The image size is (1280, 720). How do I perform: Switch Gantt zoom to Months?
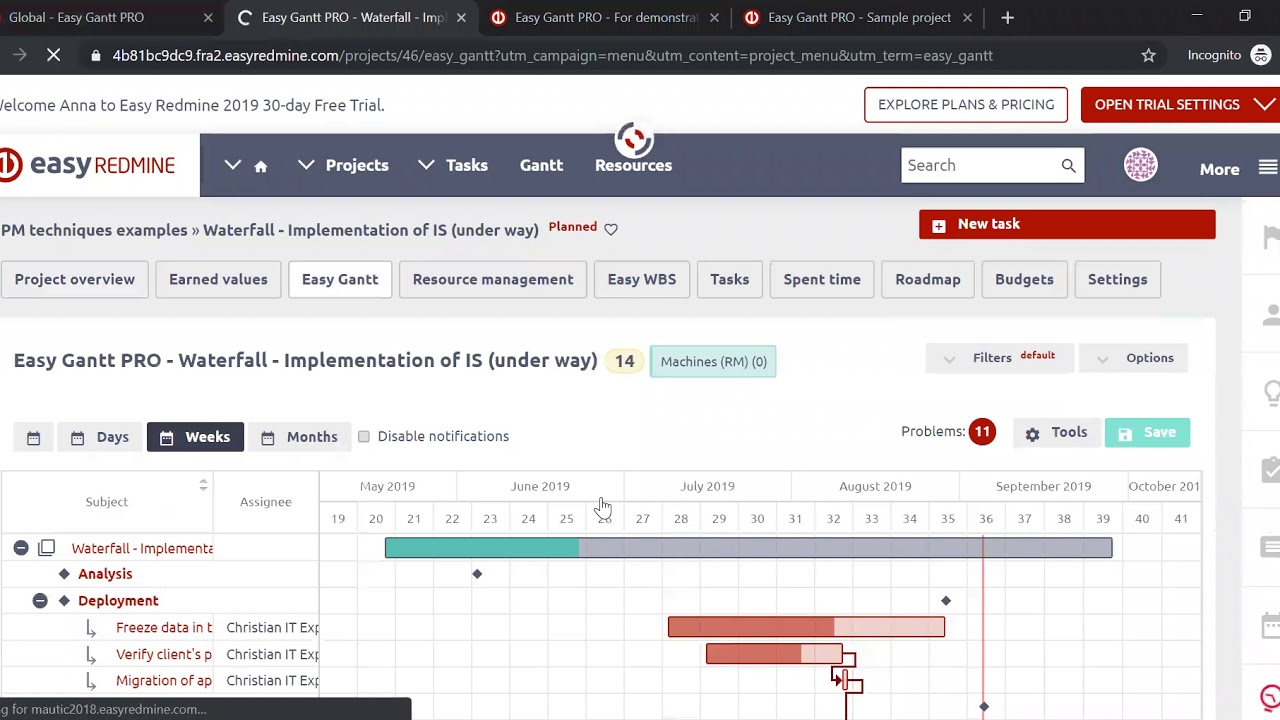coord(299,437)
